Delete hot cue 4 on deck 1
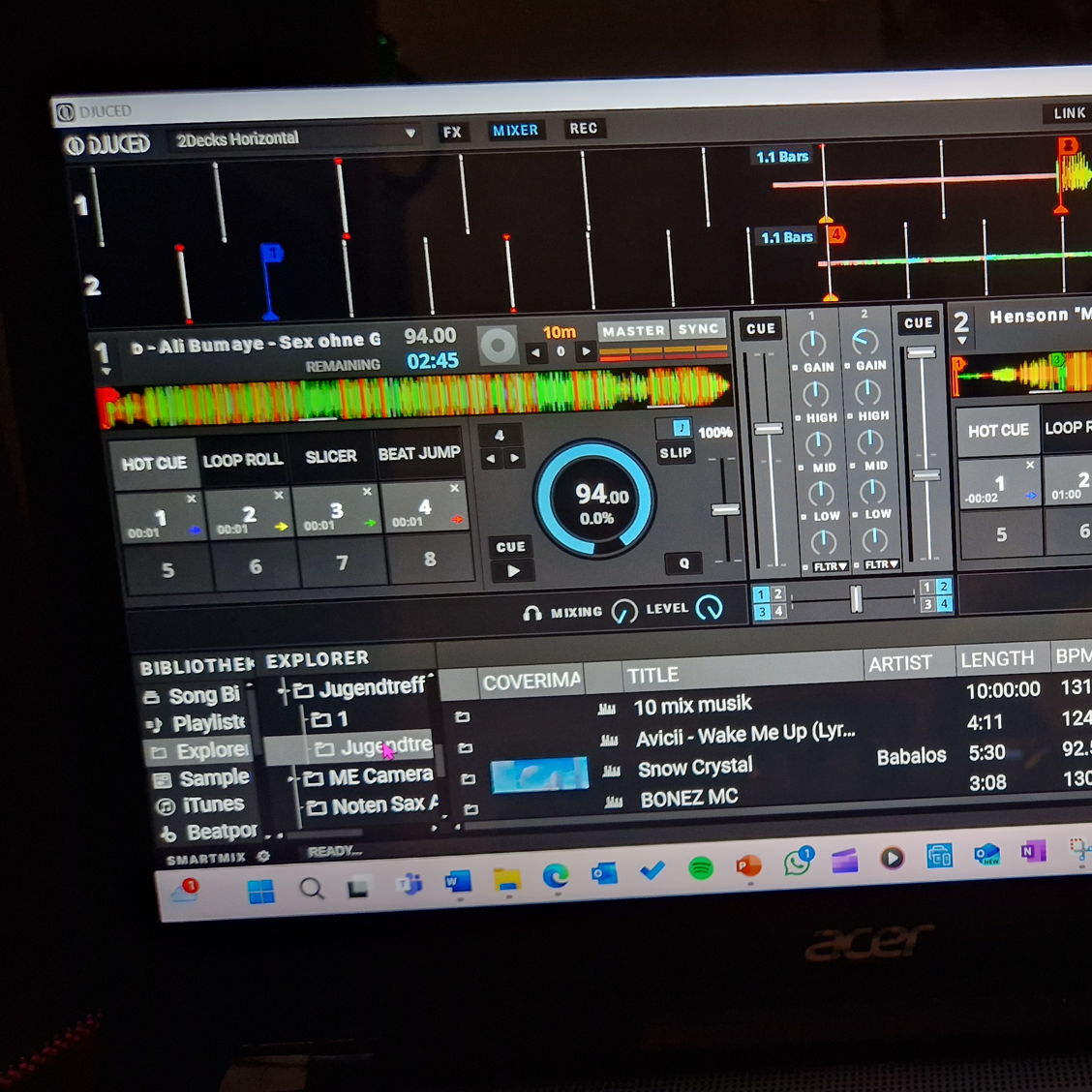 454,488
